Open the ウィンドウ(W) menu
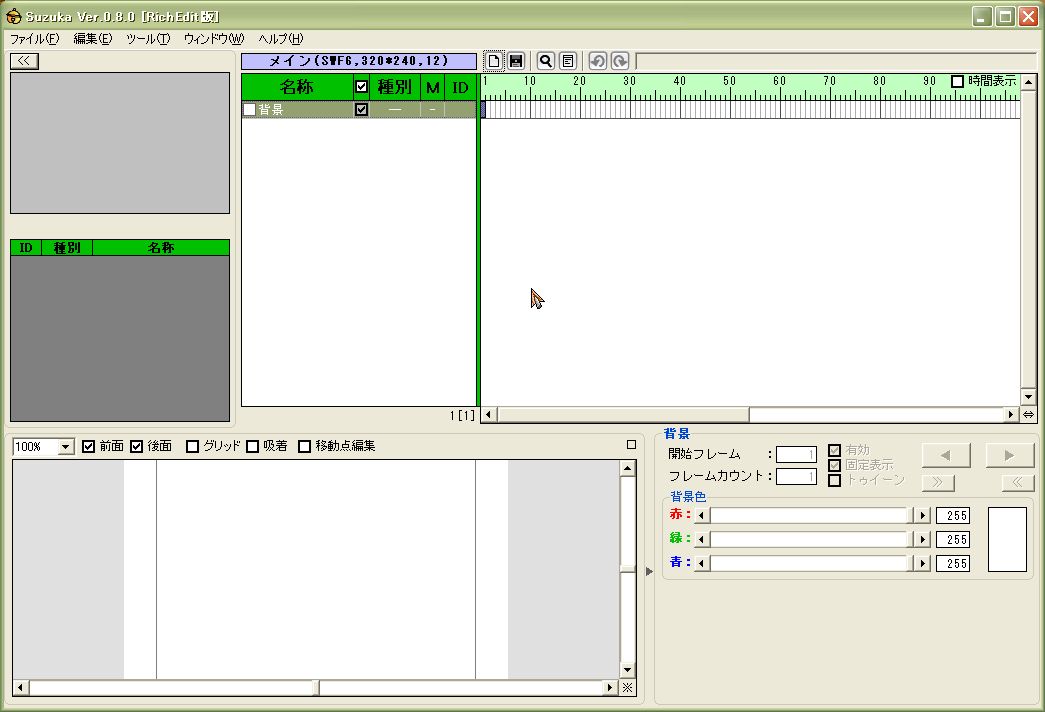Image resolution: width=1045 pixels, height=712 pixels. click(214, 39)
